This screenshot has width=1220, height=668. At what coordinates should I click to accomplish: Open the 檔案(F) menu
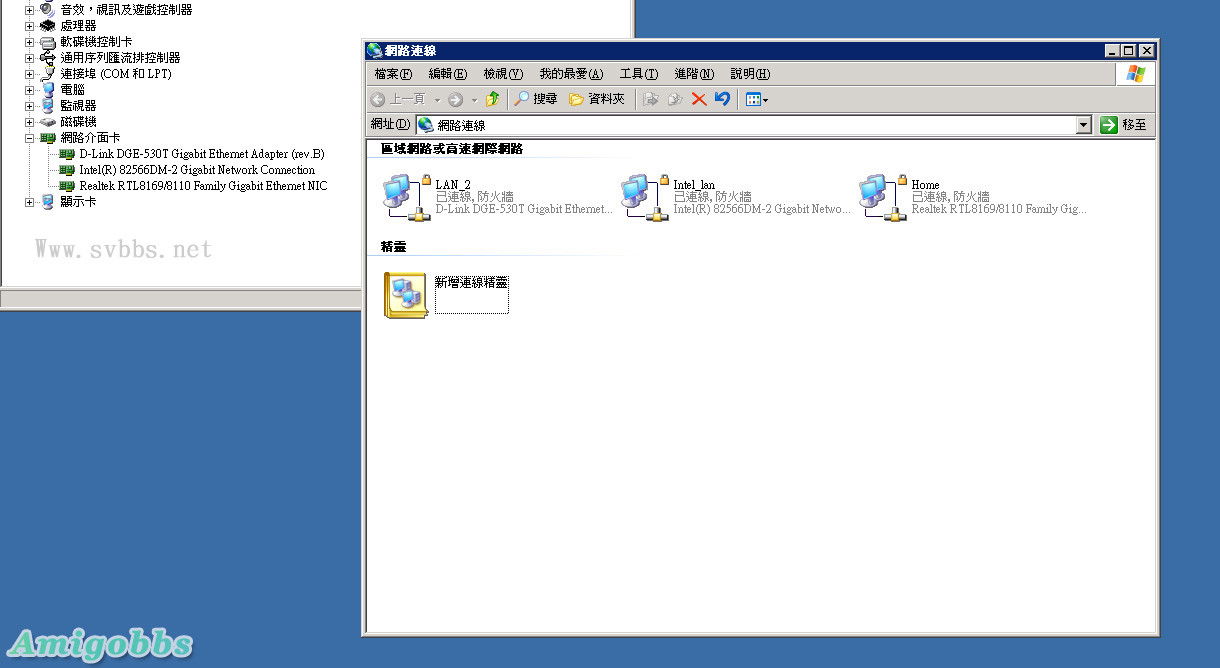[x=393, y=74]
